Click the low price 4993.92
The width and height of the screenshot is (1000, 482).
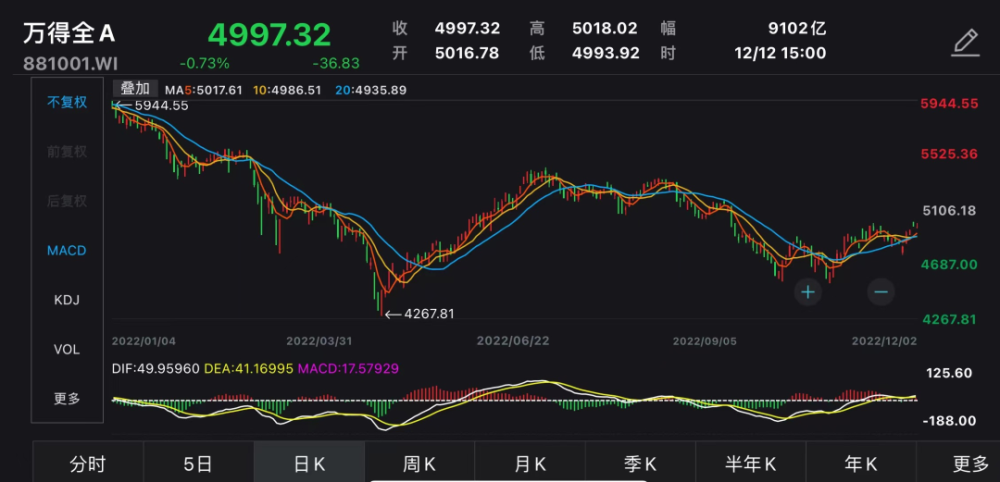click(607, 53)
